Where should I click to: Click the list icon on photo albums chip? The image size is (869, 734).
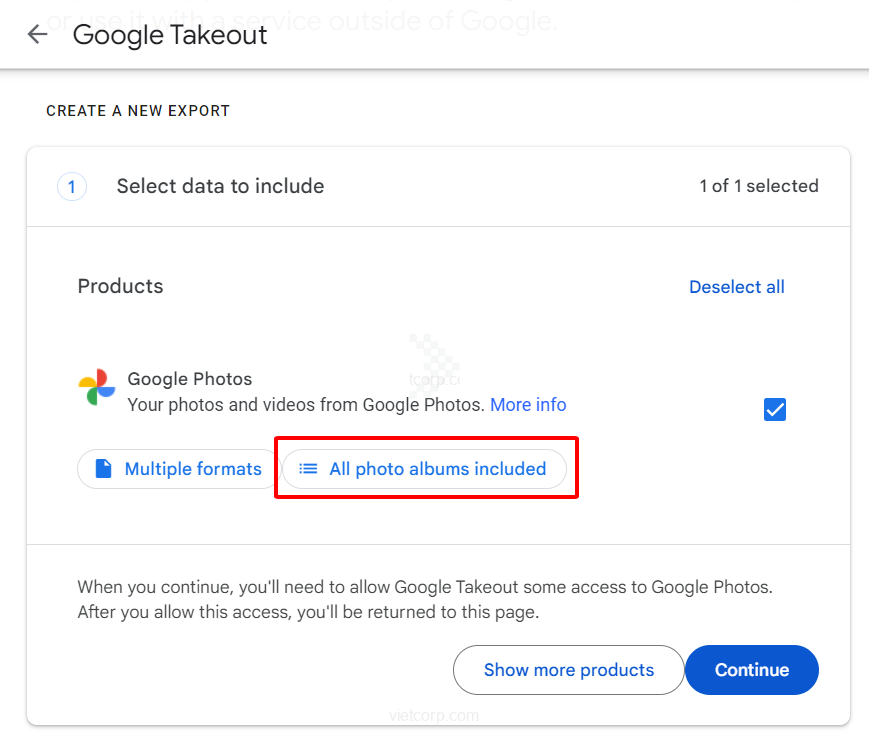pyautogui.click(x=308, y=469)
